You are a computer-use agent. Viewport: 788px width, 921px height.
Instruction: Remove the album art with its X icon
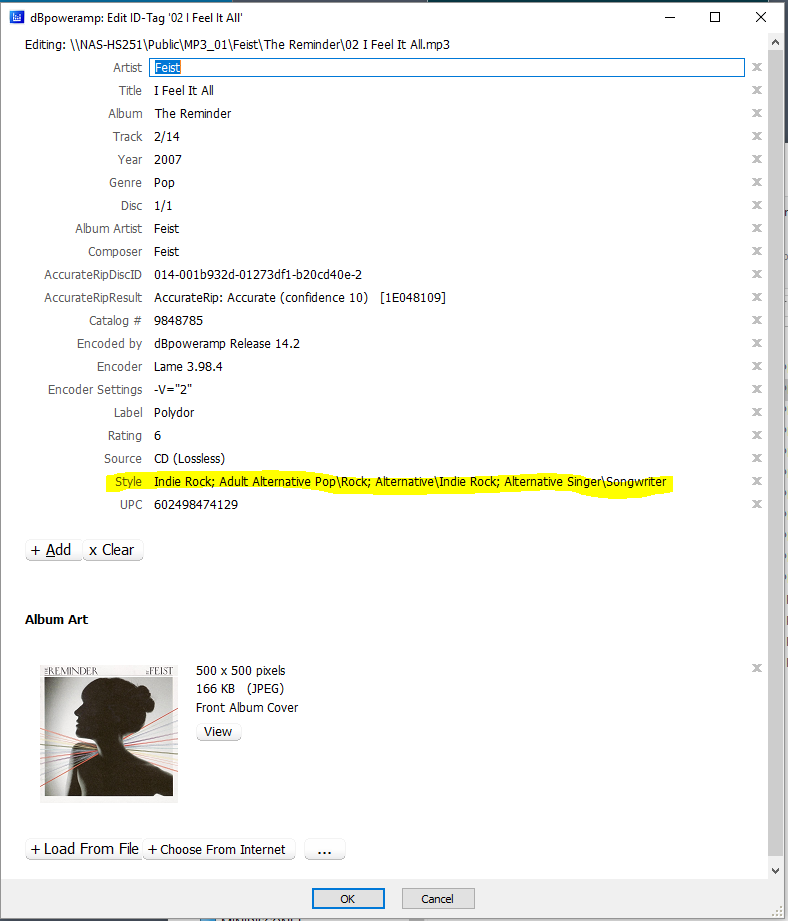point(757,668)
